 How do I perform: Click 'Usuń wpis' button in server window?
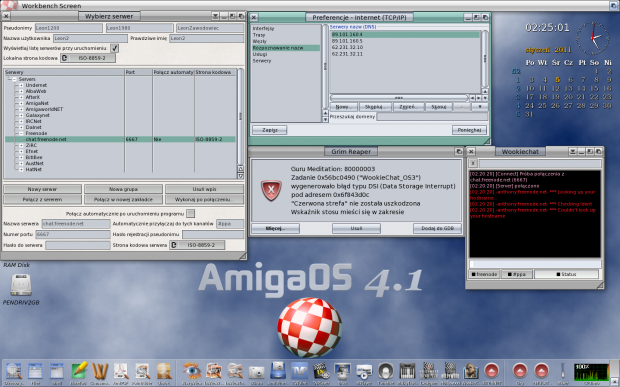click(x=204, y=189)
